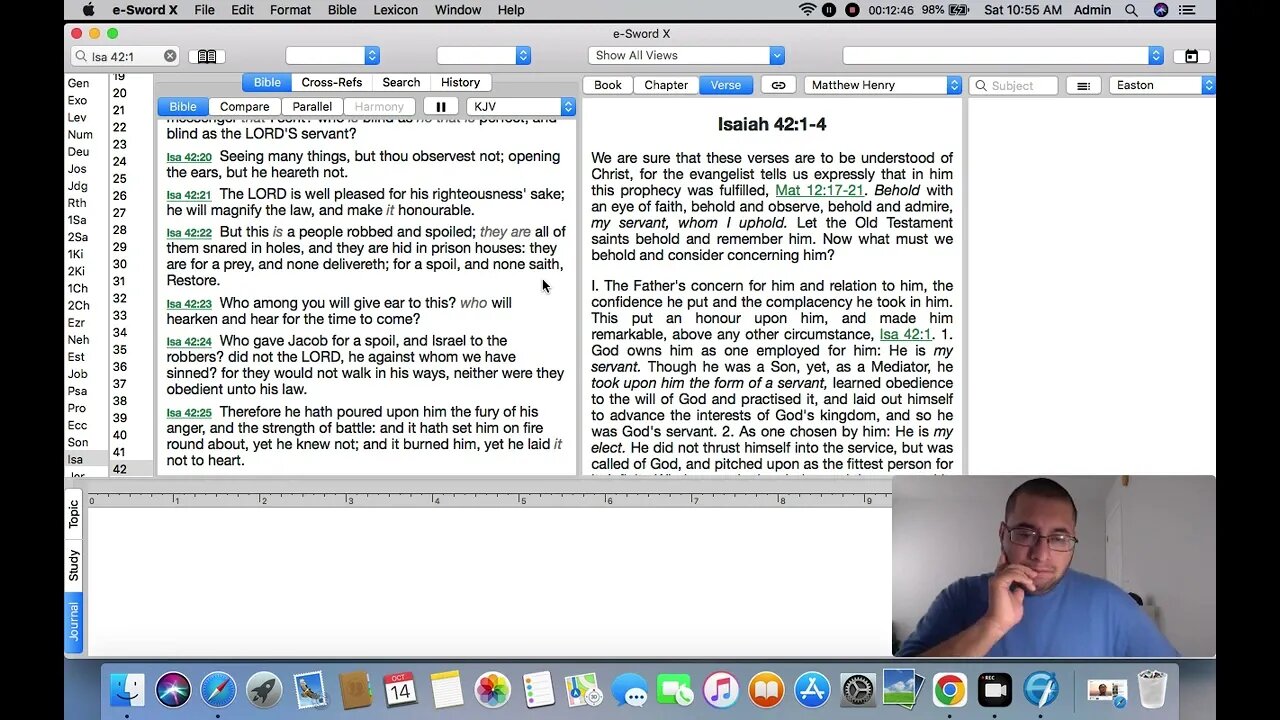Open the Matthew Henry commentary dropdown

click(x=883, y=85)
